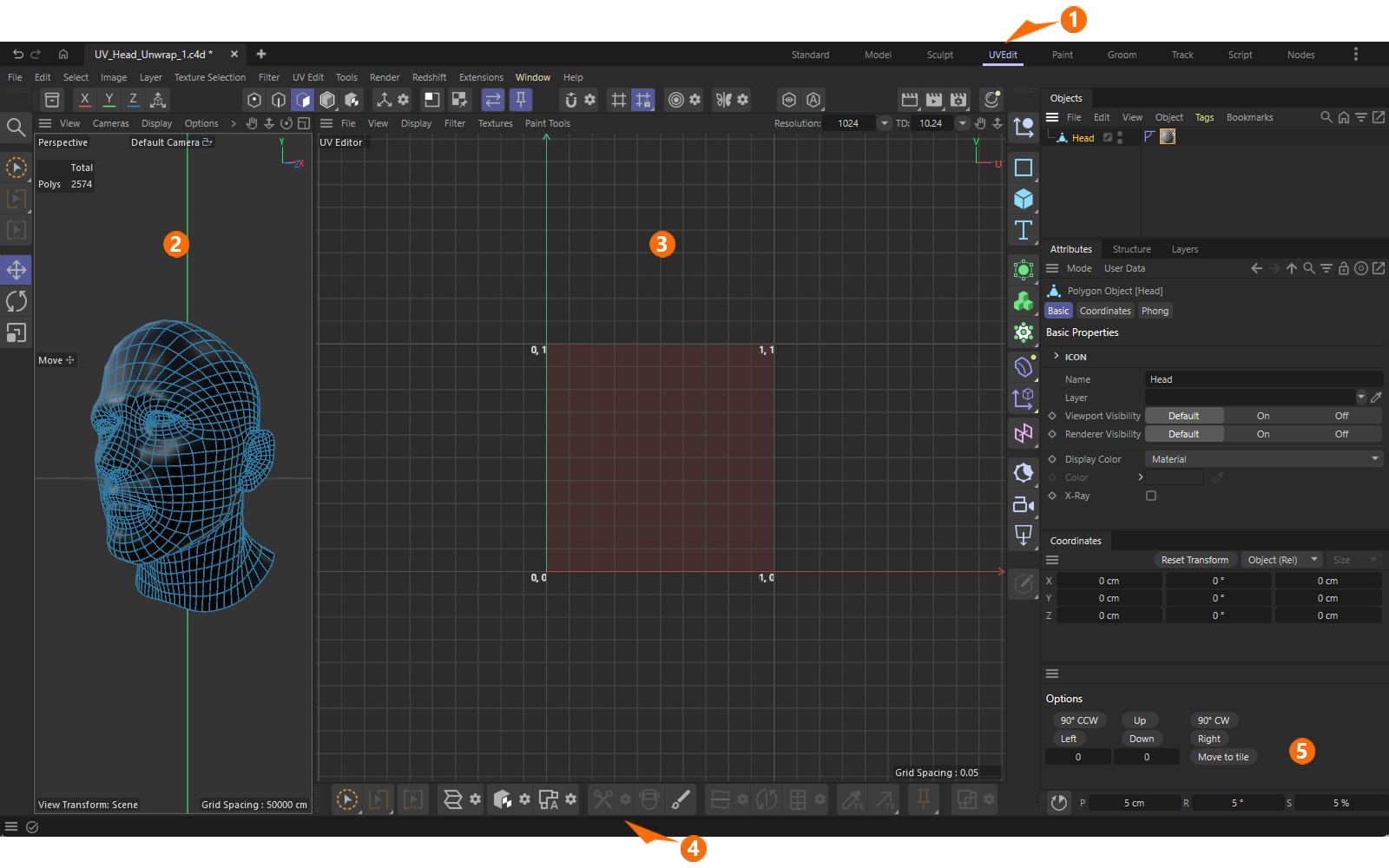Click the Name input field showing Head
The image size is (1389, 868).
pos(1264,379)
